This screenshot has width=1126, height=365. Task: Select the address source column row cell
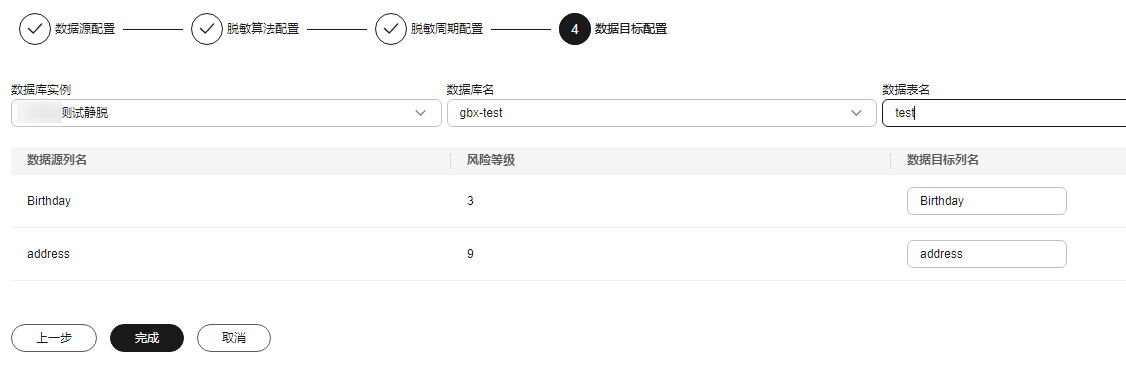click(x=48, y=254)
